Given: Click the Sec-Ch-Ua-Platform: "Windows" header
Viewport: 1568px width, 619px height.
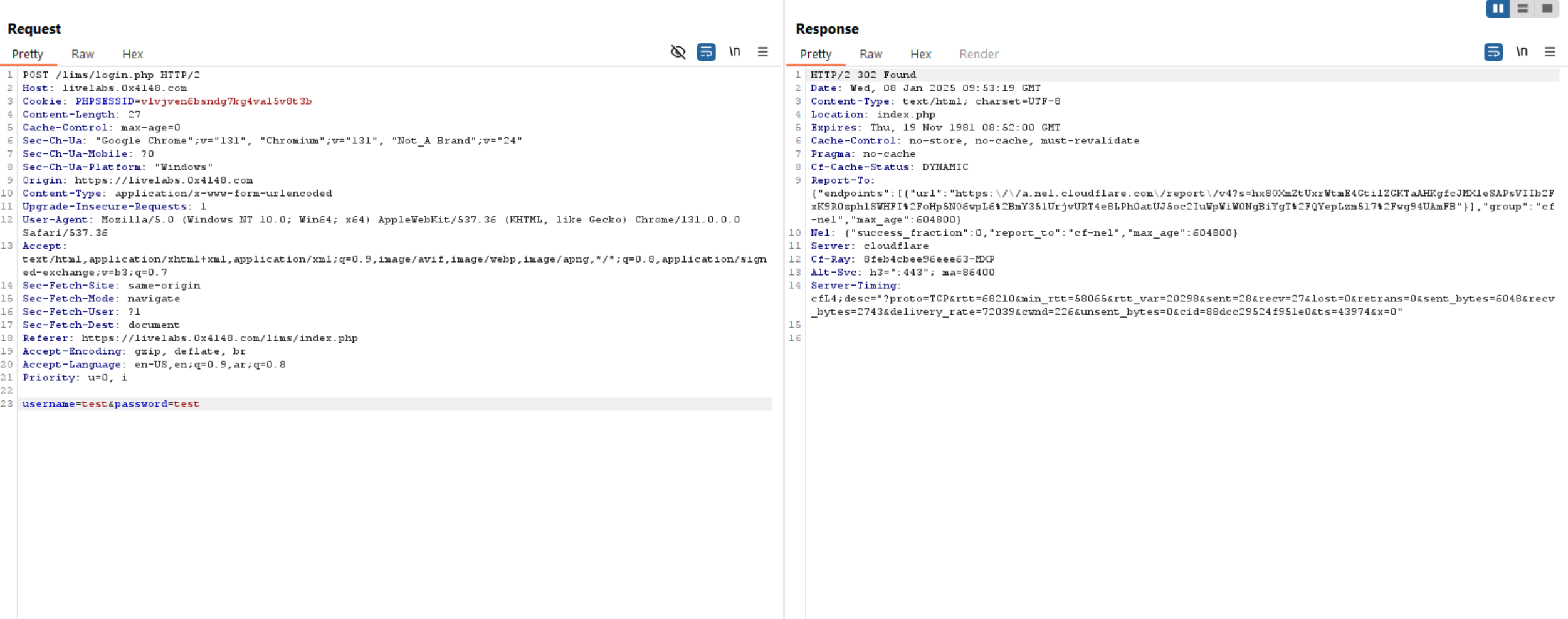Looking at the screenshot, I should pyautogui.click(x=117, y=167).
